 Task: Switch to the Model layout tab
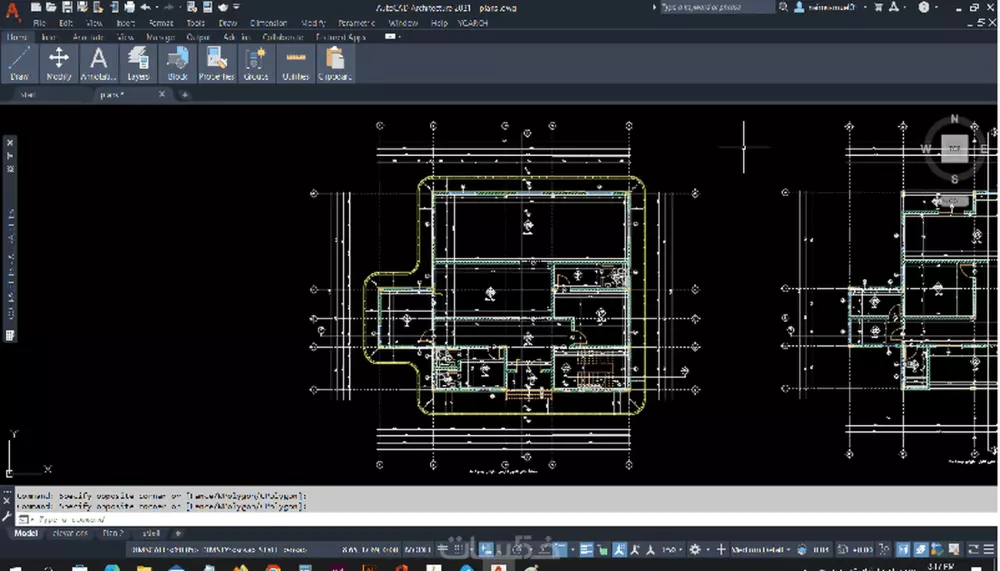point(27,533)
